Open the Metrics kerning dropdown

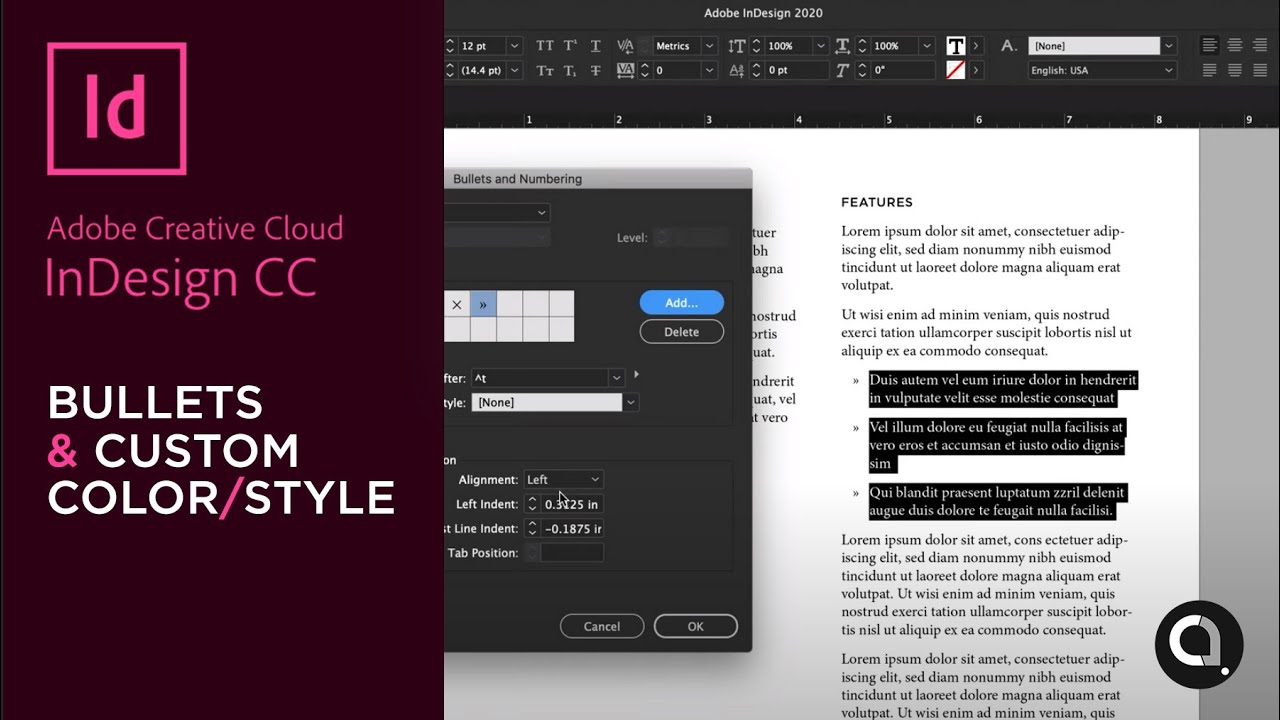point(709,46)
